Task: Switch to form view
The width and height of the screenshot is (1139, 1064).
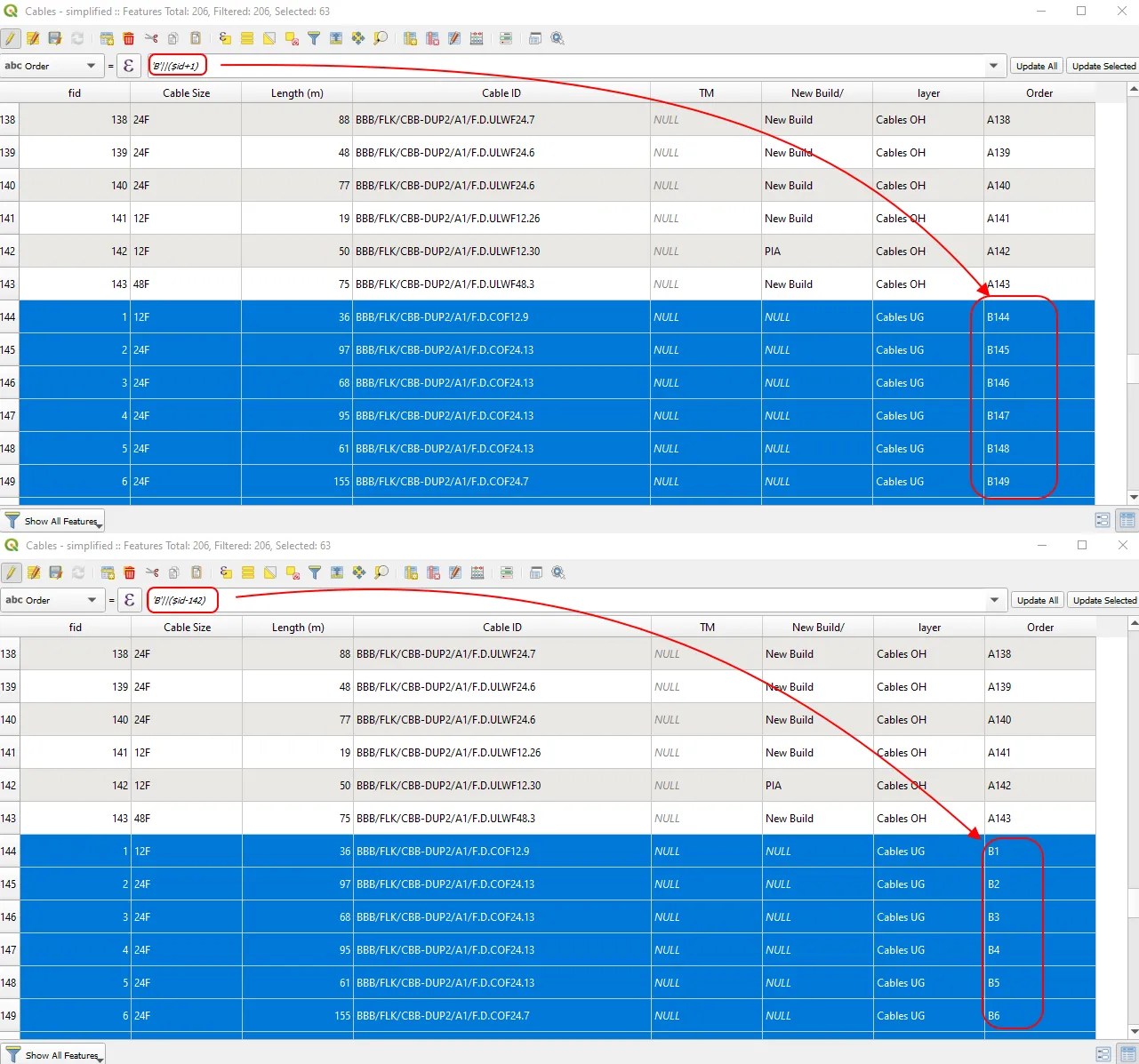Action: coord(1102,520)
